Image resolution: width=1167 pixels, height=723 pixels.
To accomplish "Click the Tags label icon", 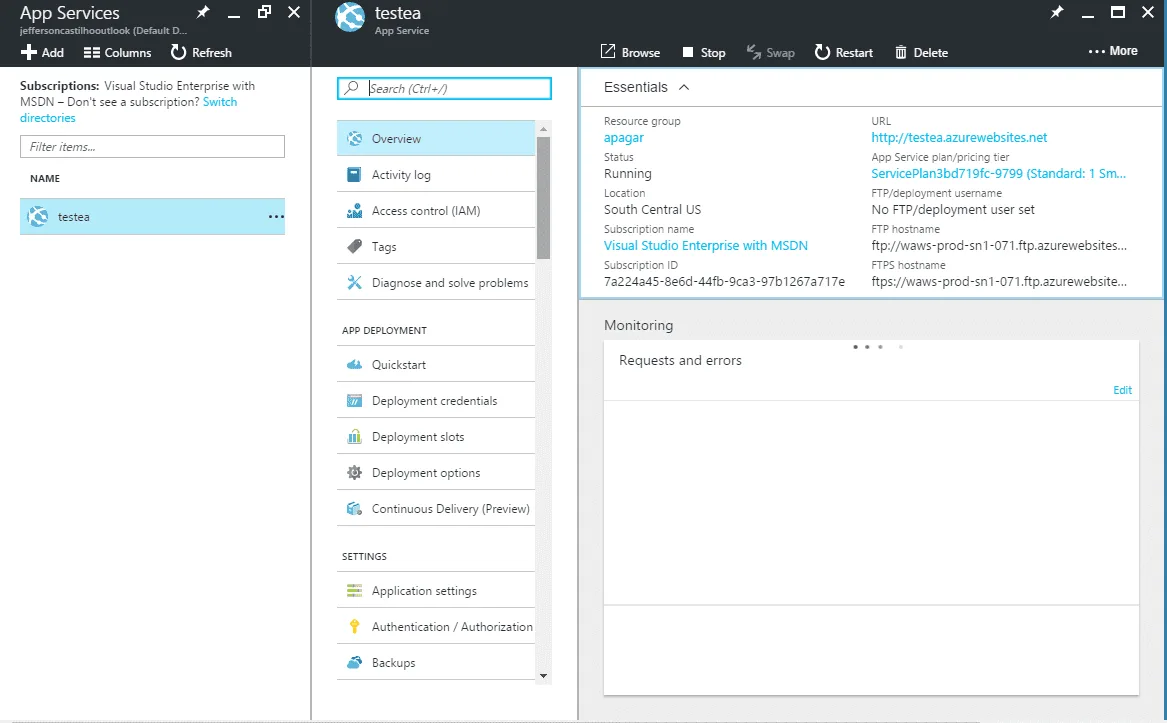I will (x=354, y=246).
